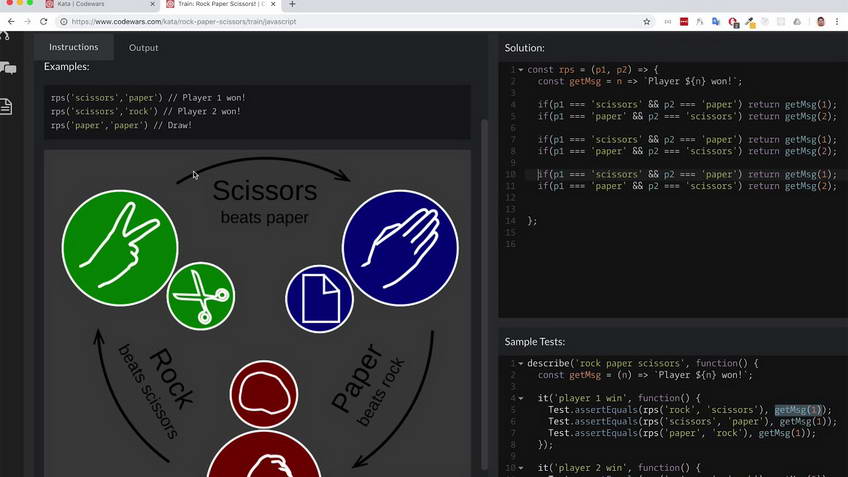Click the red circle extension with badge

(x=733, y=22)
